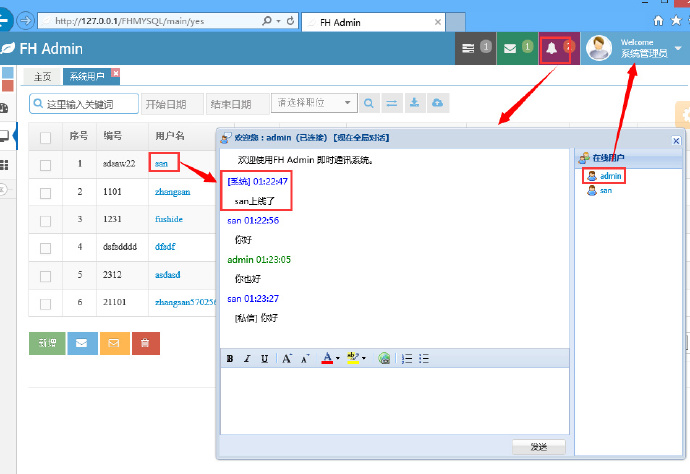Click the 结束日期 end date field
This screenshot has height=474, width=690.
pos(237,104)
